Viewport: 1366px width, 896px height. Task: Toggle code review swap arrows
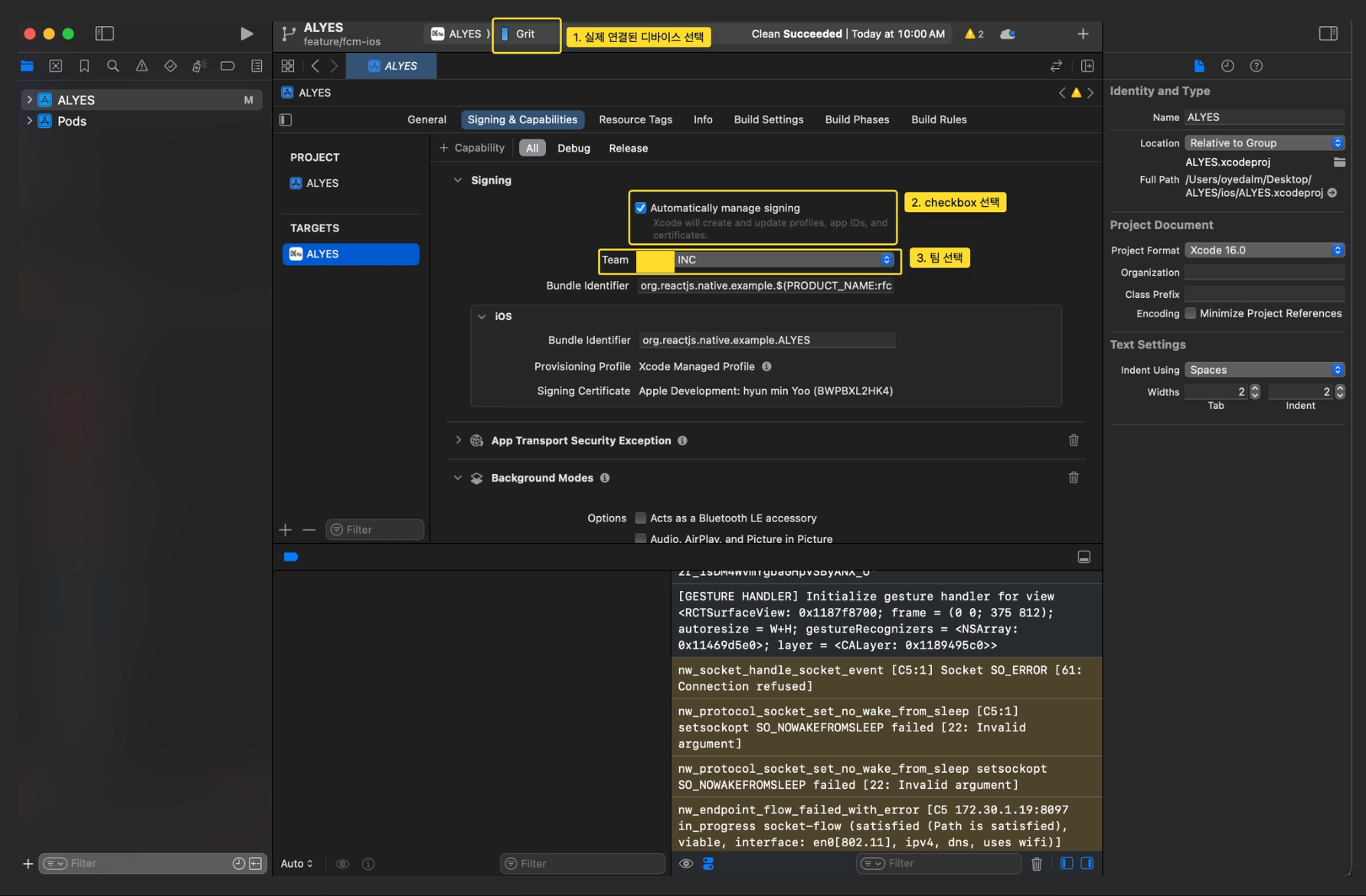click(1056, 66)
